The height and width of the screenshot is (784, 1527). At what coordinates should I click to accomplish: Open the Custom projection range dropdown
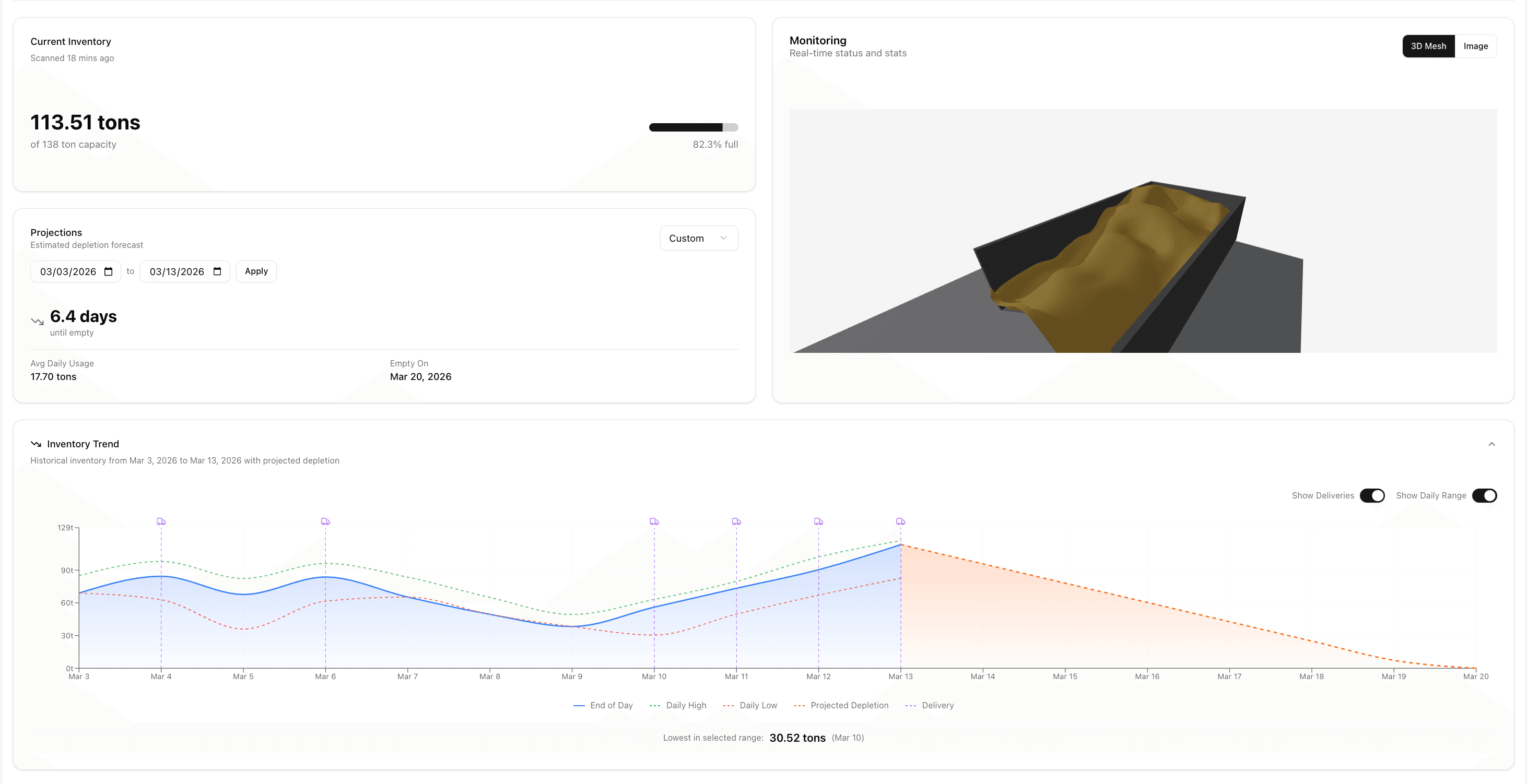(698, 237)
